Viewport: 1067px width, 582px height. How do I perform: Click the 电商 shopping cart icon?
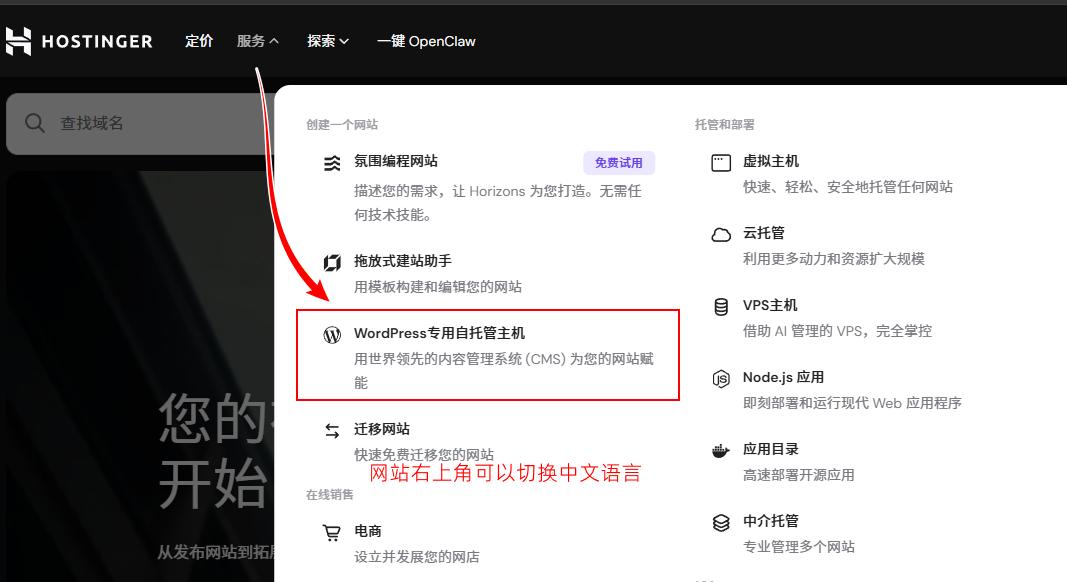pos(332,532)
